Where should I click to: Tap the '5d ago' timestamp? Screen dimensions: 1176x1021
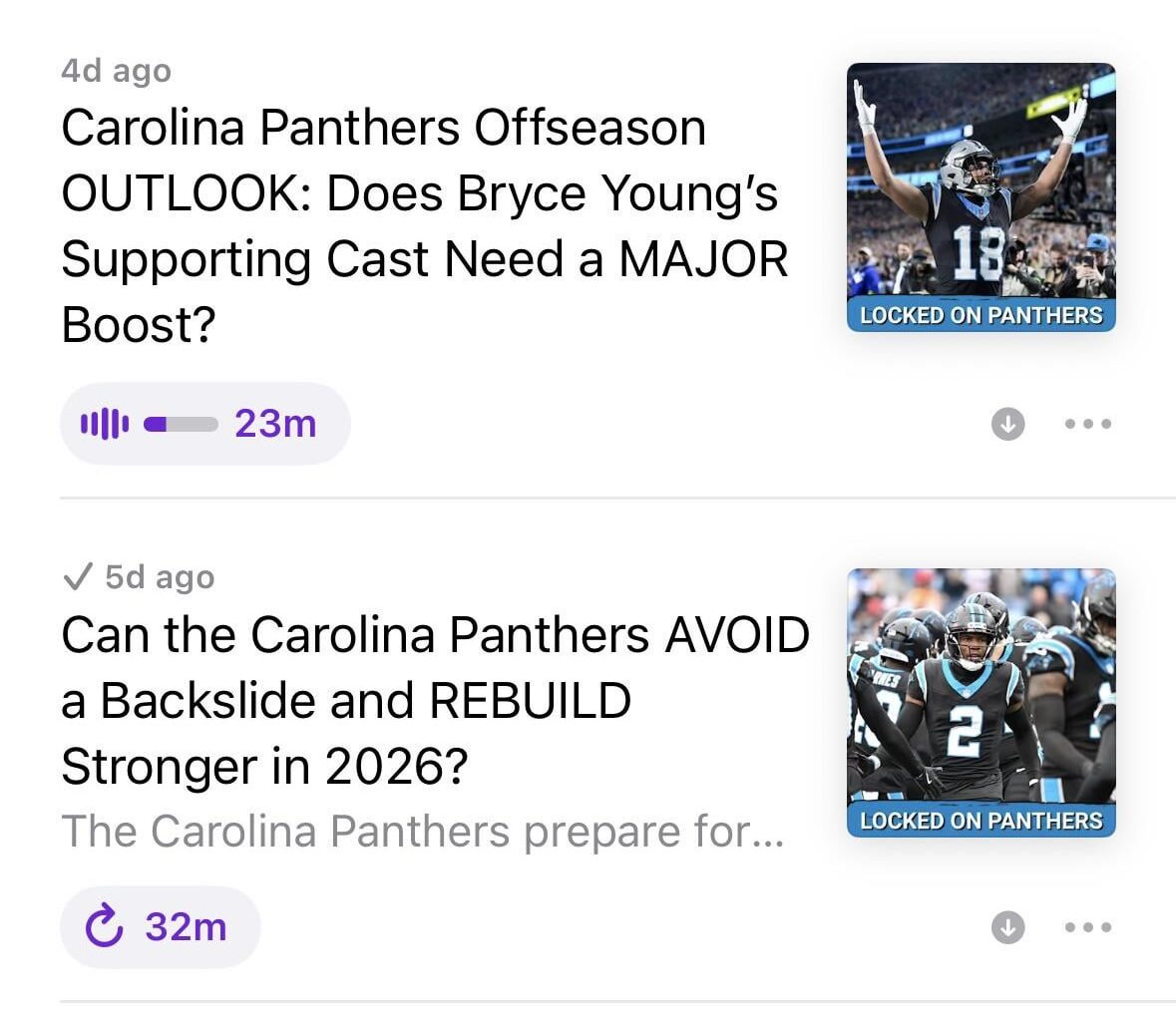click(x=160, y=576)
